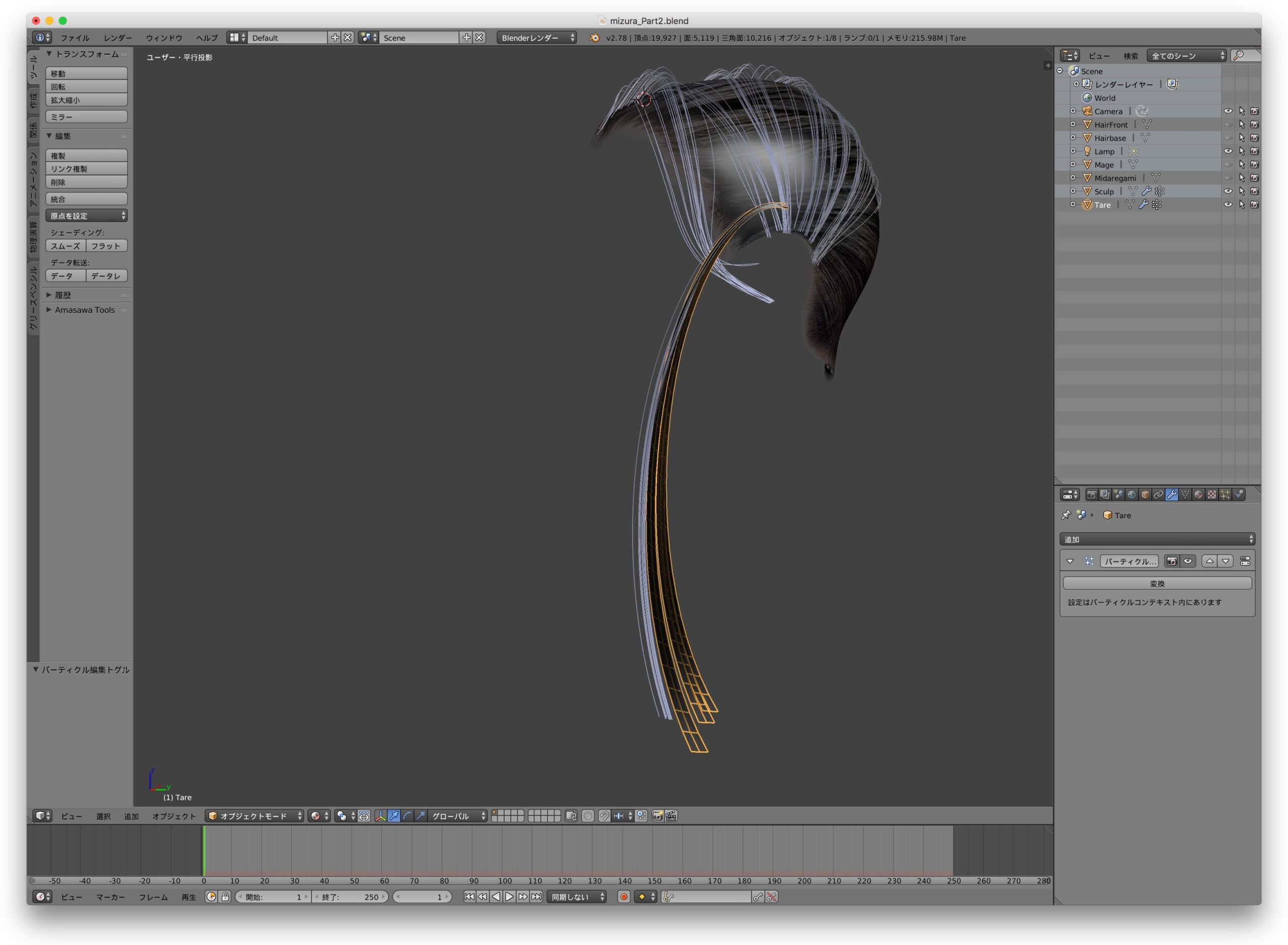Click the 変換 convert button in the modifier
Screen dimensions: 1288x945
coord(1157,584)
